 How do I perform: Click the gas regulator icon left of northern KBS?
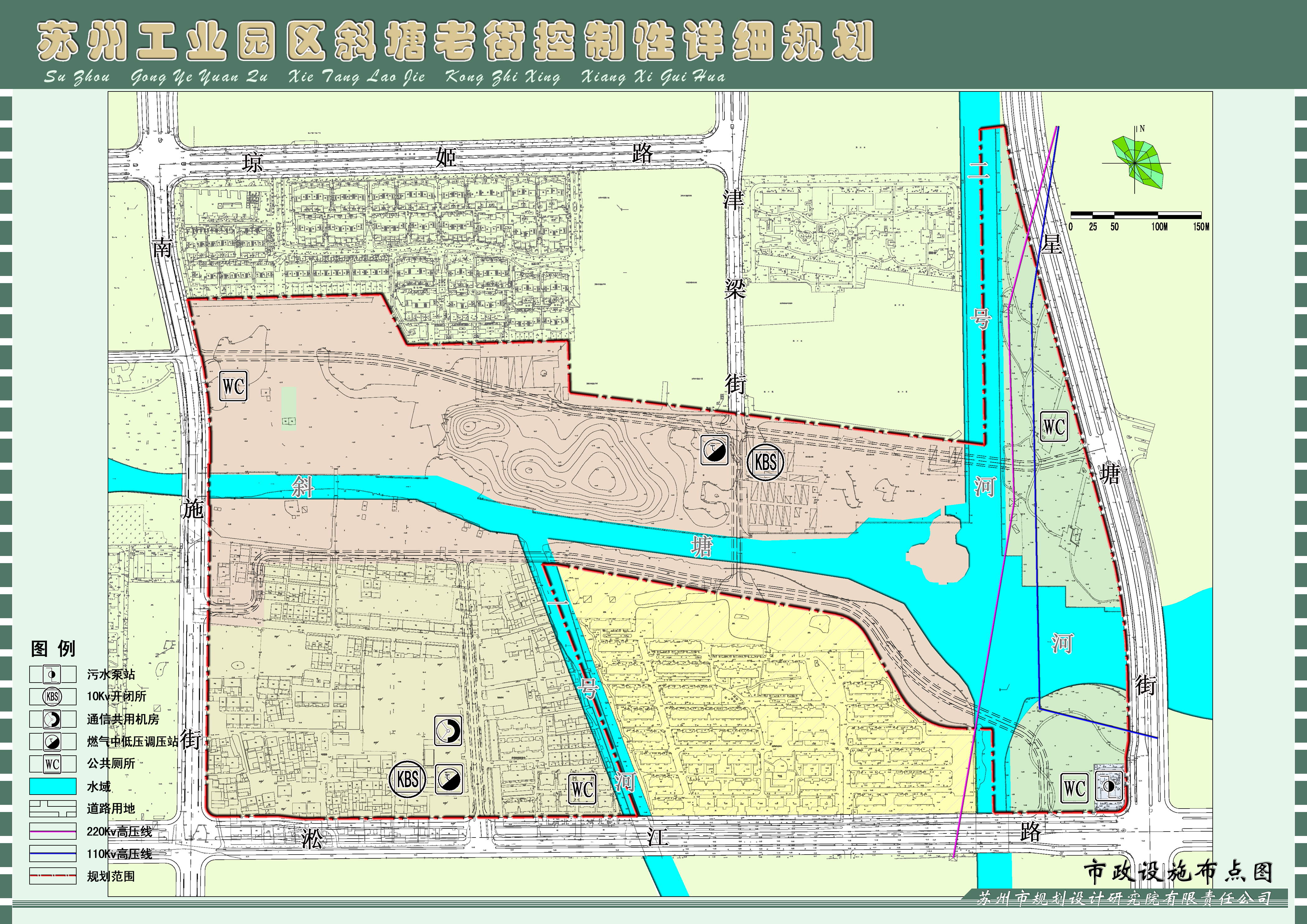click(x=714, y=450)
